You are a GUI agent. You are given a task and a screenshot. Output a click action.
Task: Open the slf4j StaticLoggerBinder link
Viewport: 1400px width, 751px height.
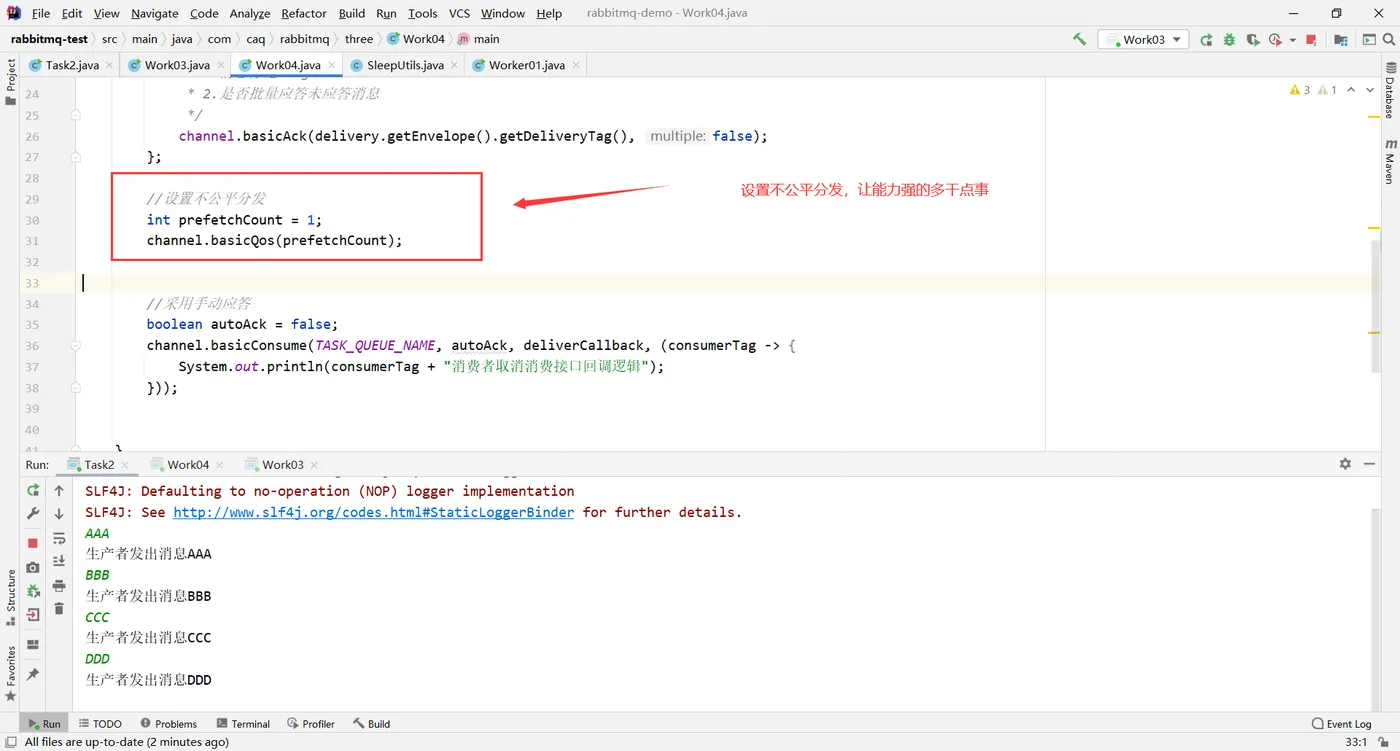tap(374, 512)
